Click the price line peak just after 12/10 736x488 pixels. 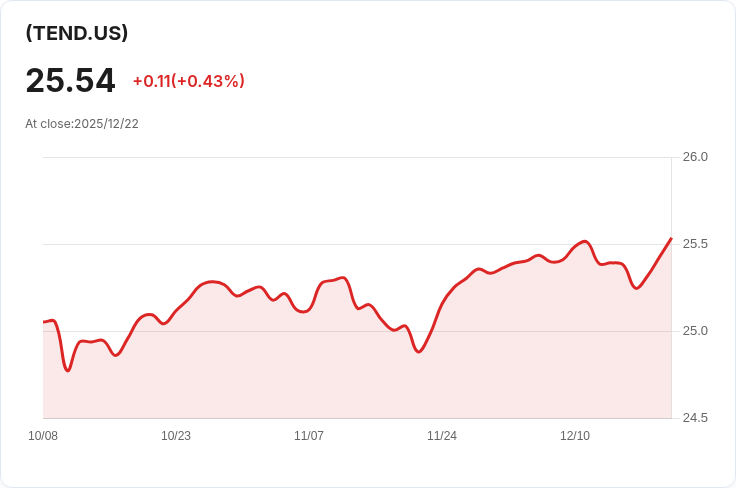pos(586,241)
